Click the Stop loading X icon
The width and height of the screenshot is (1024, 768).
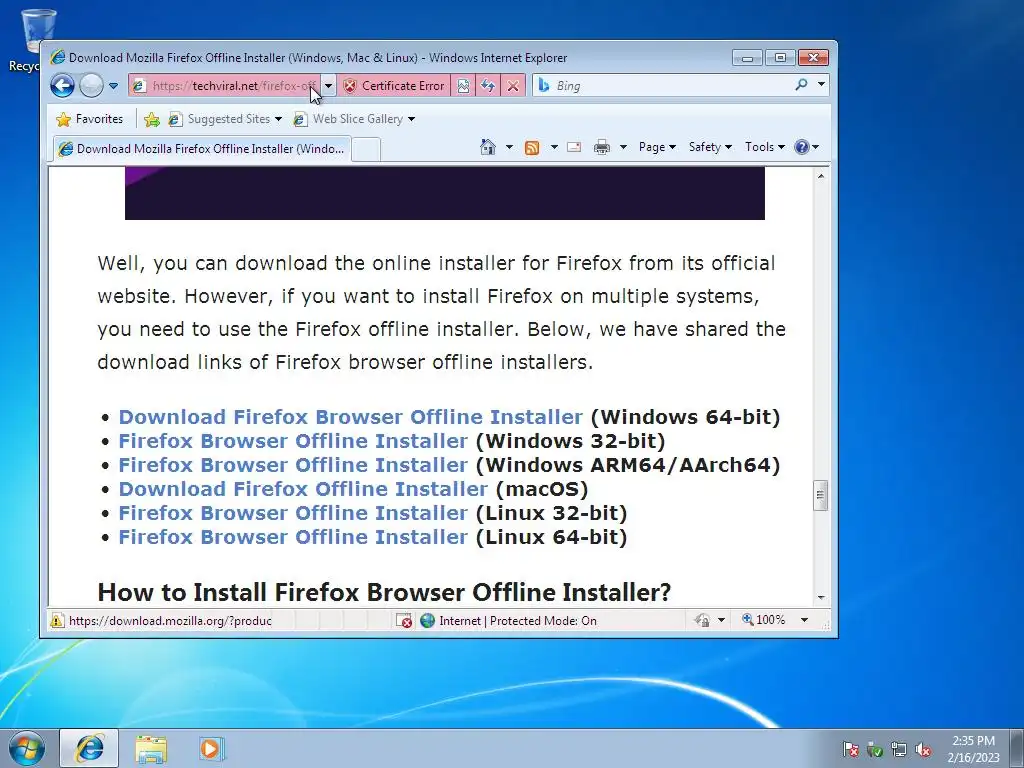click(513, 86)
